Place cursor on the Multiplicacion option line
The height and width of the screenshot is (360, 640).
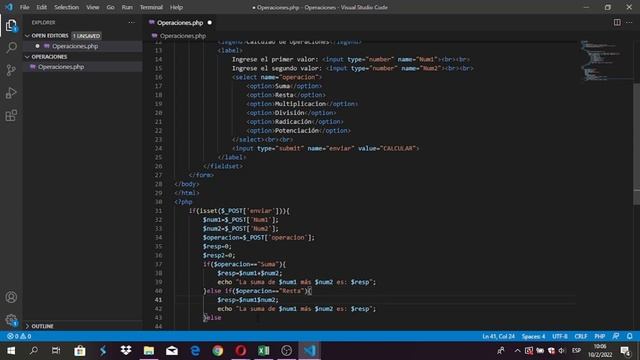click(x=302, y=104)
